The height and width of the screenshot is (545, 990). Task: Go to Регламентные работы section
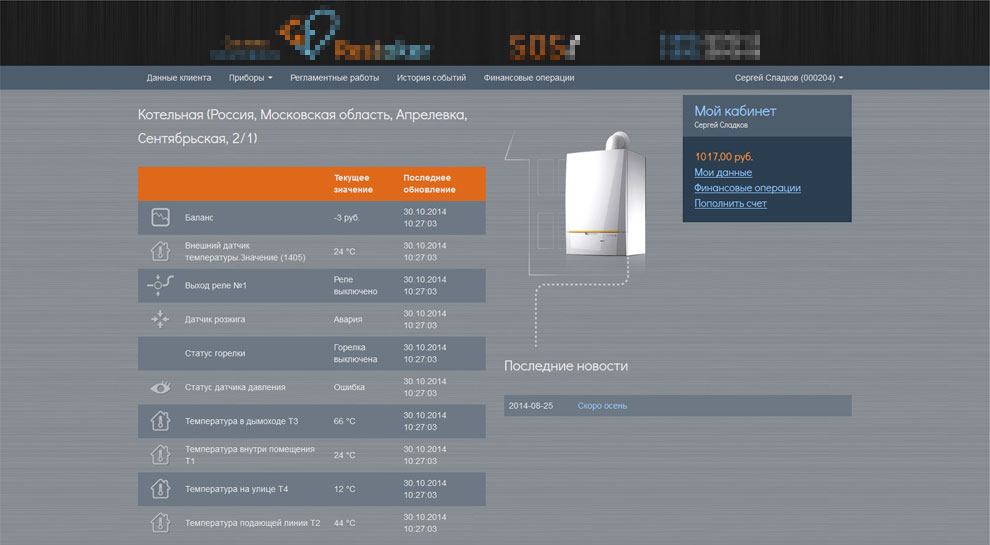click(334, 78)
